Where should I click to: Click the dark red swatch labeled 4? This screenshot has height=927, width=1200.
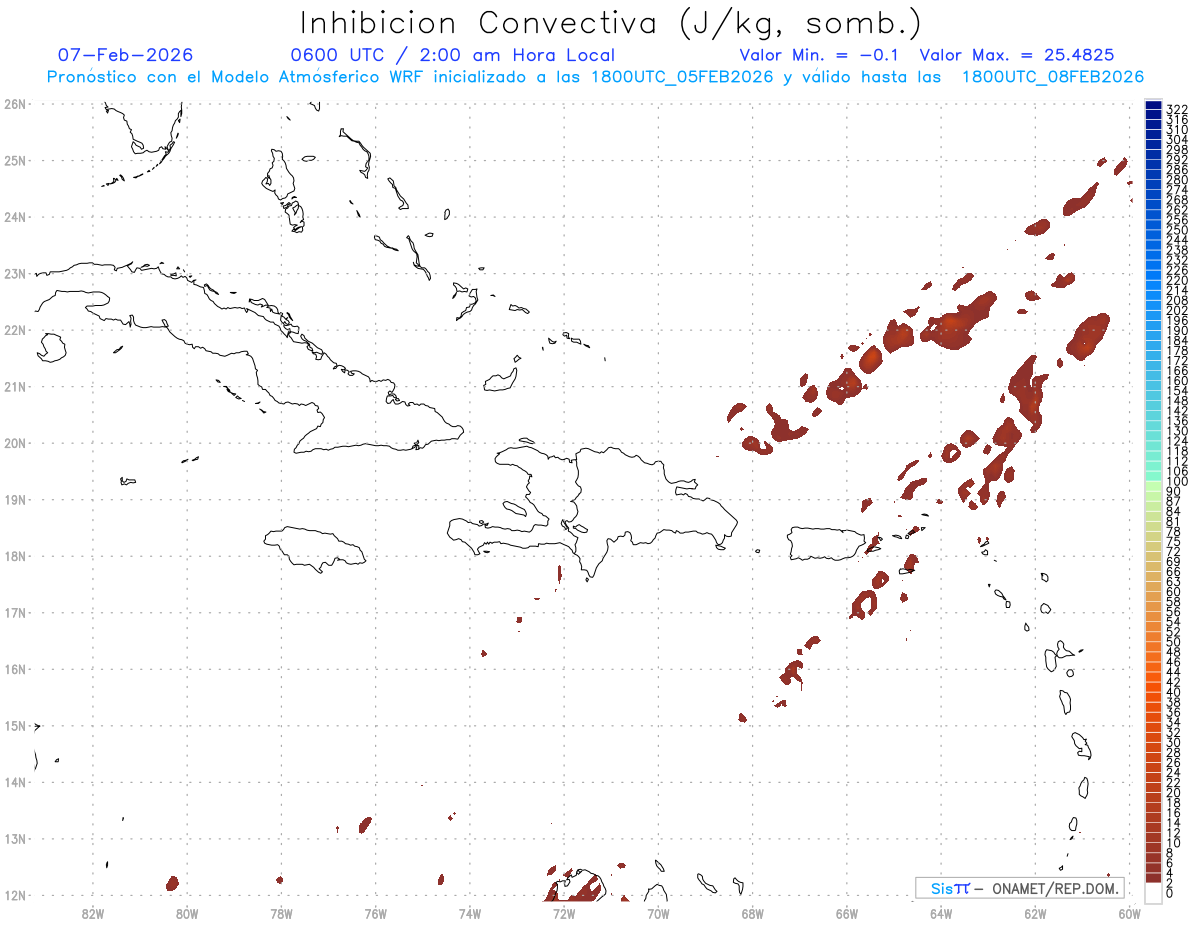click(x=1154, y=868)
